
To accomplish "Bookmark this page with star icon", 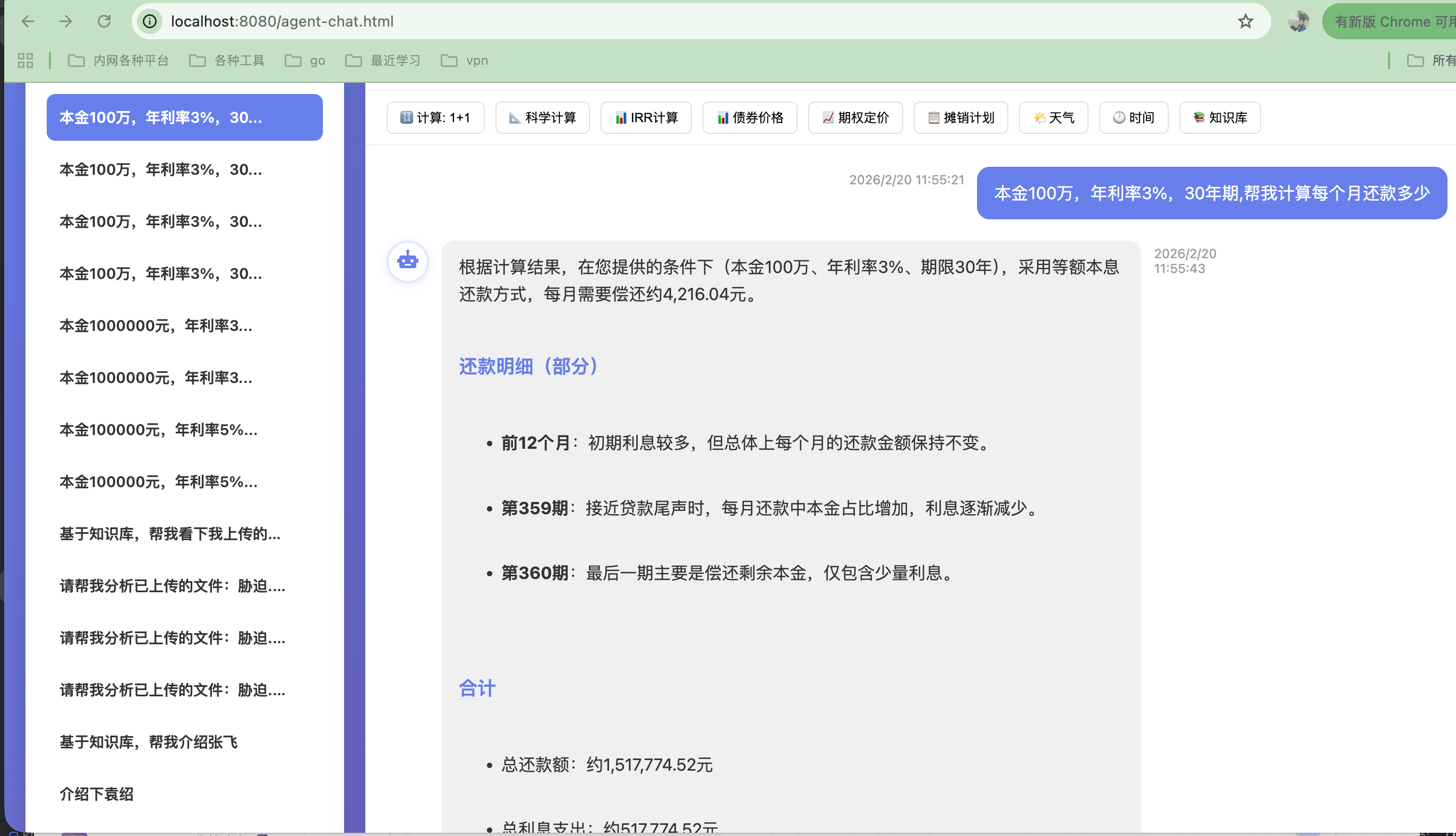I will pyautogui.click(x=1245, y=21).
